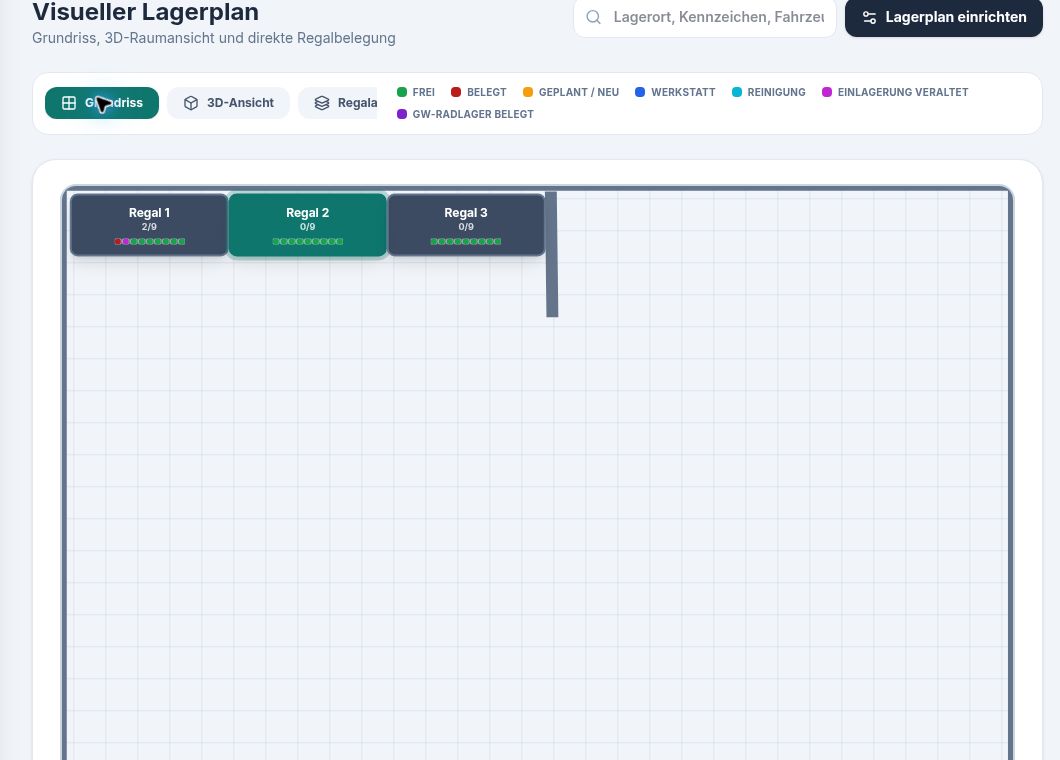This screenshot has height=760, width=1060.
Task: Click the green FREI legend dot
Action: (402, 92)
